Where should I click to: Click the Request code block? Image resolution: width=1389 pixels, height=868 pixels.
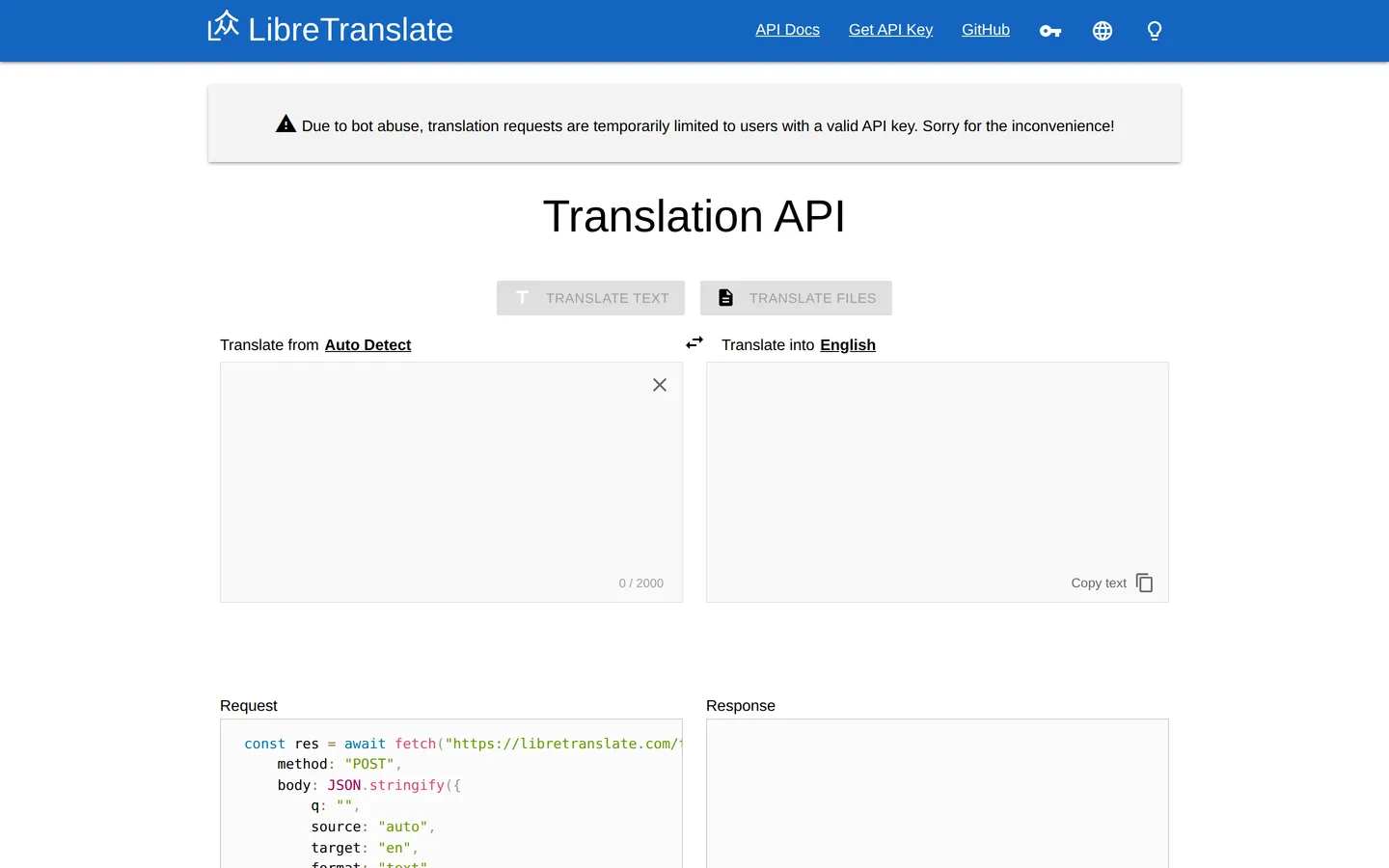click(x=451, y=793)
